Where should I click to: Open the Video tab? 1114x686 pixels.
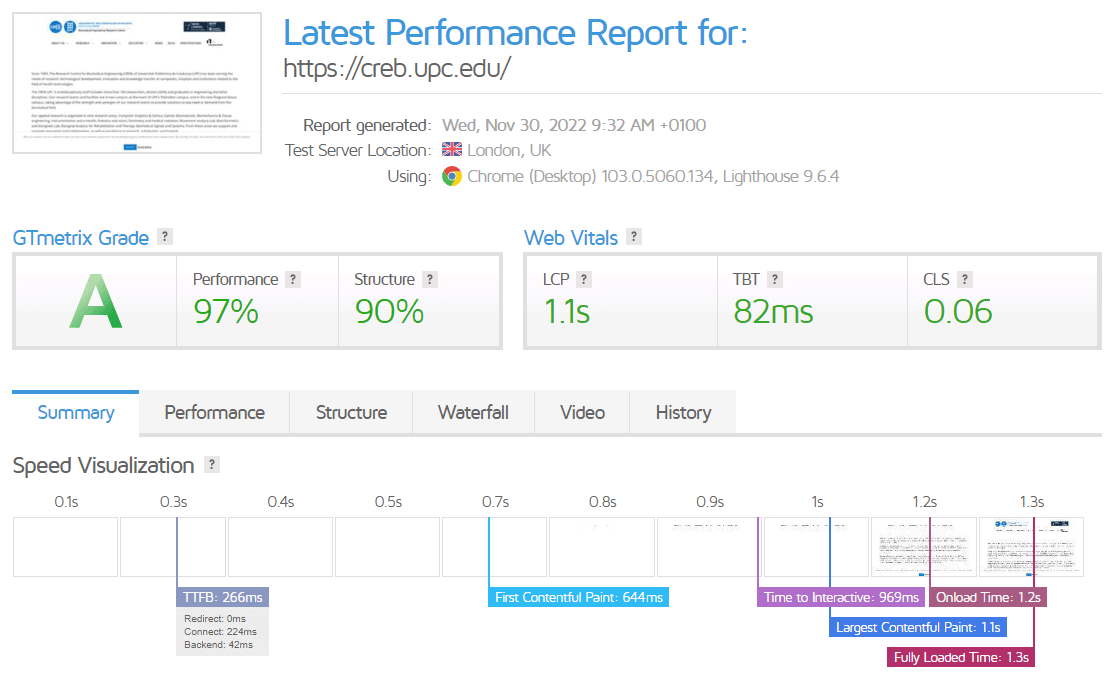point(582,413)
